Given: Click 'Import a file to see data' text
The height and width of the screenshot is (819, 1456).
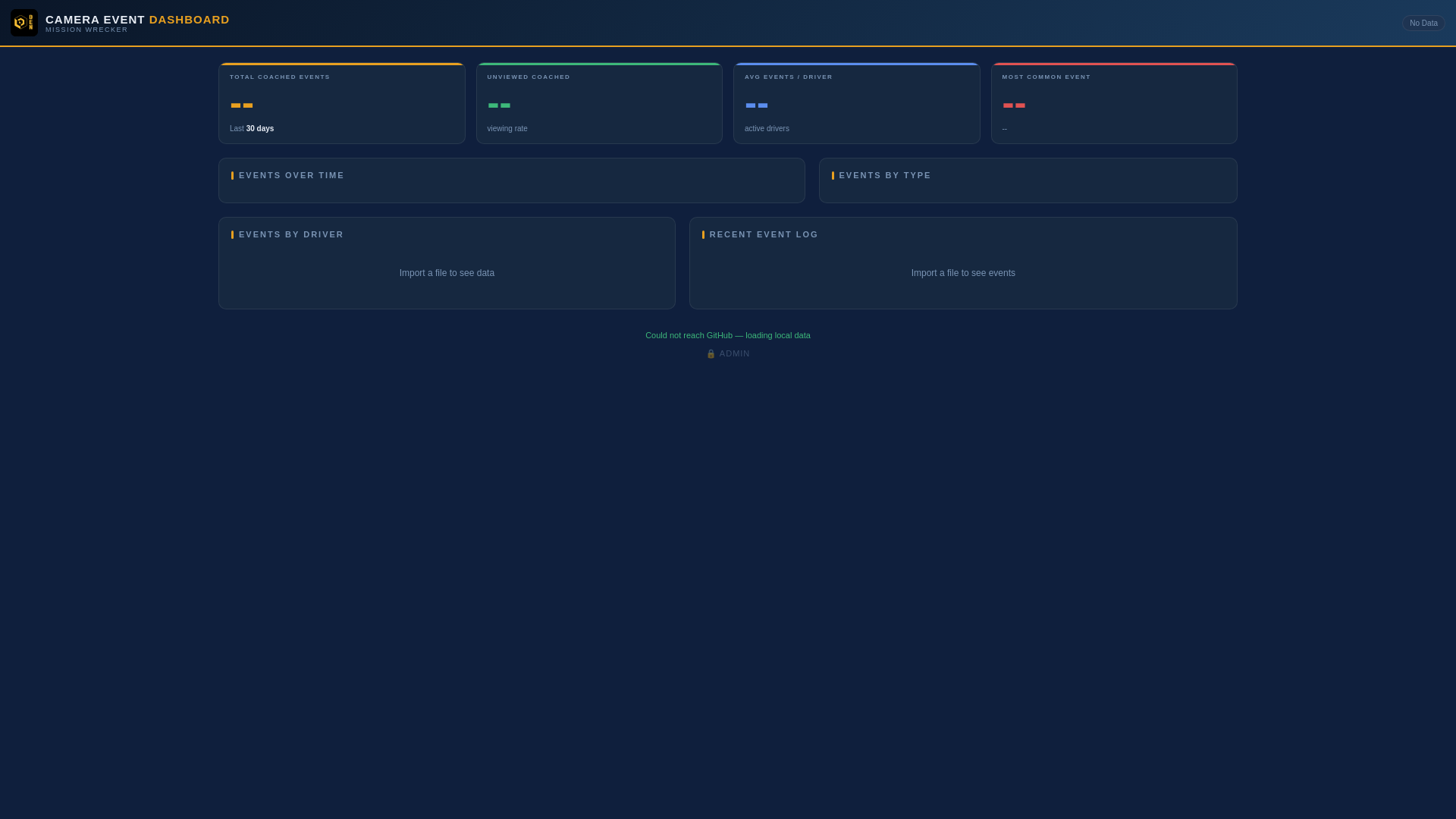Looking at the screenshot, I should pyautogui.click(x=447, y=274).
